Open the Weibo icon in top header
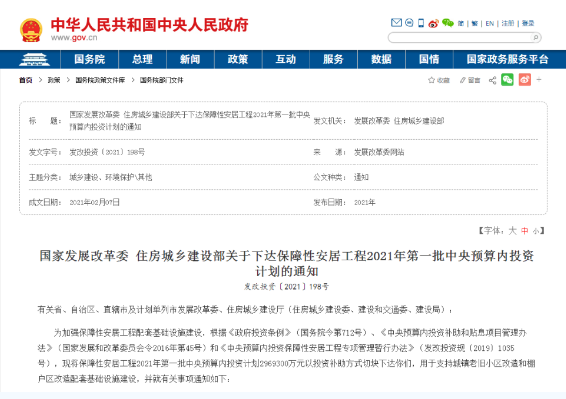Image resolution: width=566 pixels, height=399 pixels. pyautogui.click(x=434, y=23)
